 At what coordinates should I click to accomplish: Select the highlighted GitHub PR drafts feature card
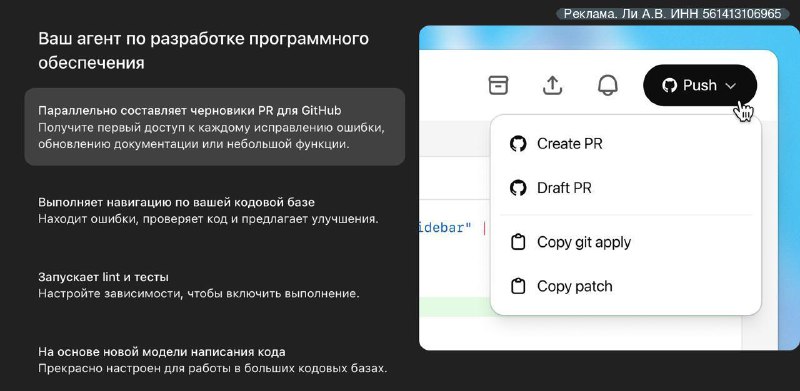[215, 127]
